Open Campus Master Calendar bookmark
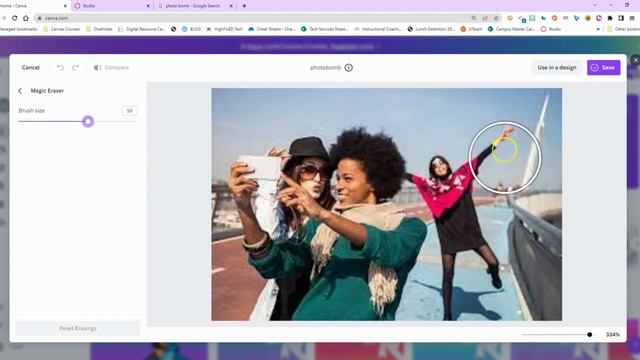 point(511,29)
